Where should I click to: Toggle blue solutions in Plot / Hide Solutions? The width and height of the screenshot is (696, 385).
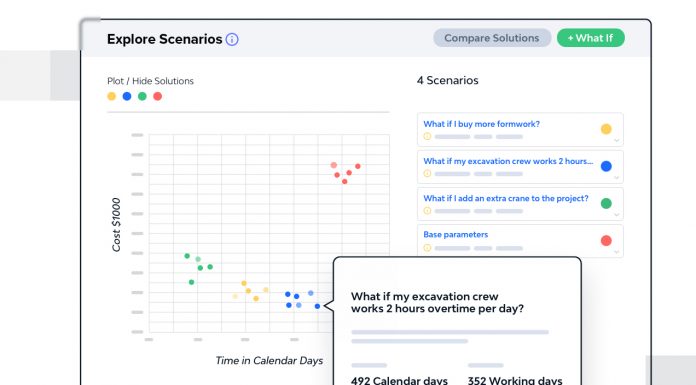click(127, 96)
